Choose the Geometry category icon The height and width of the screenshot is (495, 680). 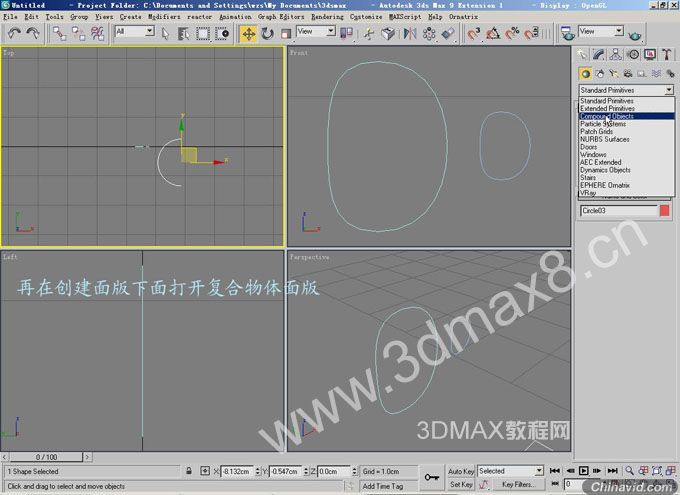[586, 74]
